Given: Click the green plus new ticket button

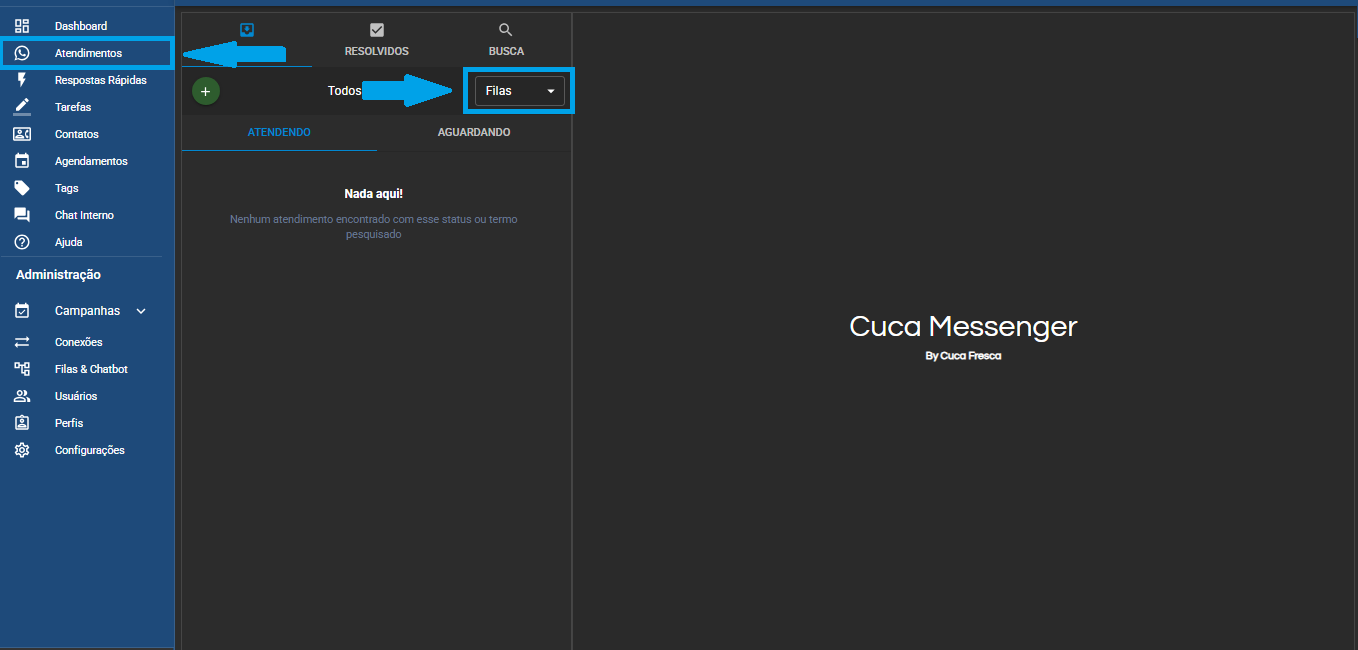Looking at the screenshot, I should tap(206, 91).
